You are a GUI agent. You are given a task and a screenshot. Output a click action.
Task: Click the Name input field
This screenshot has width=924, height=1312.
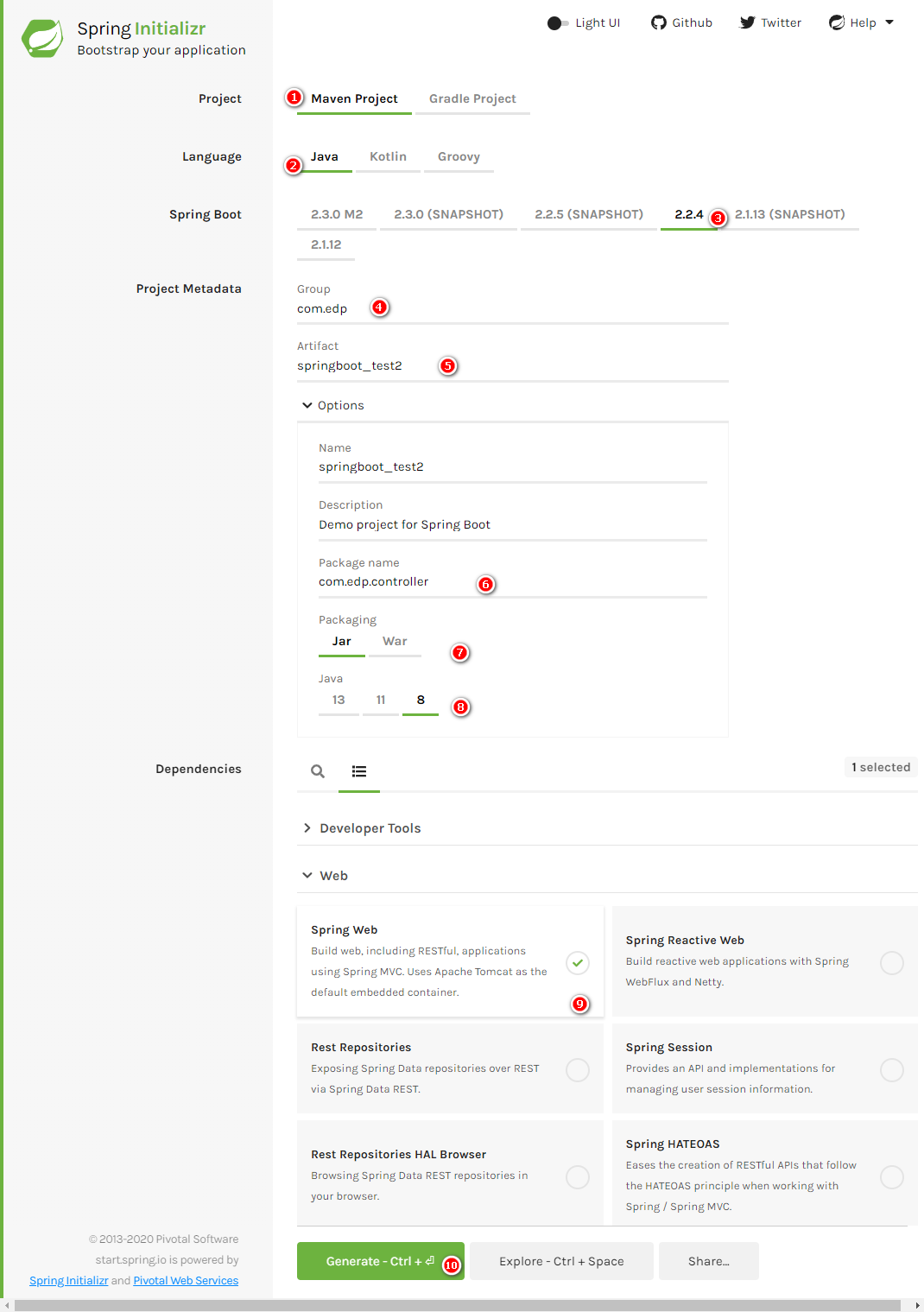click(513, 466)
